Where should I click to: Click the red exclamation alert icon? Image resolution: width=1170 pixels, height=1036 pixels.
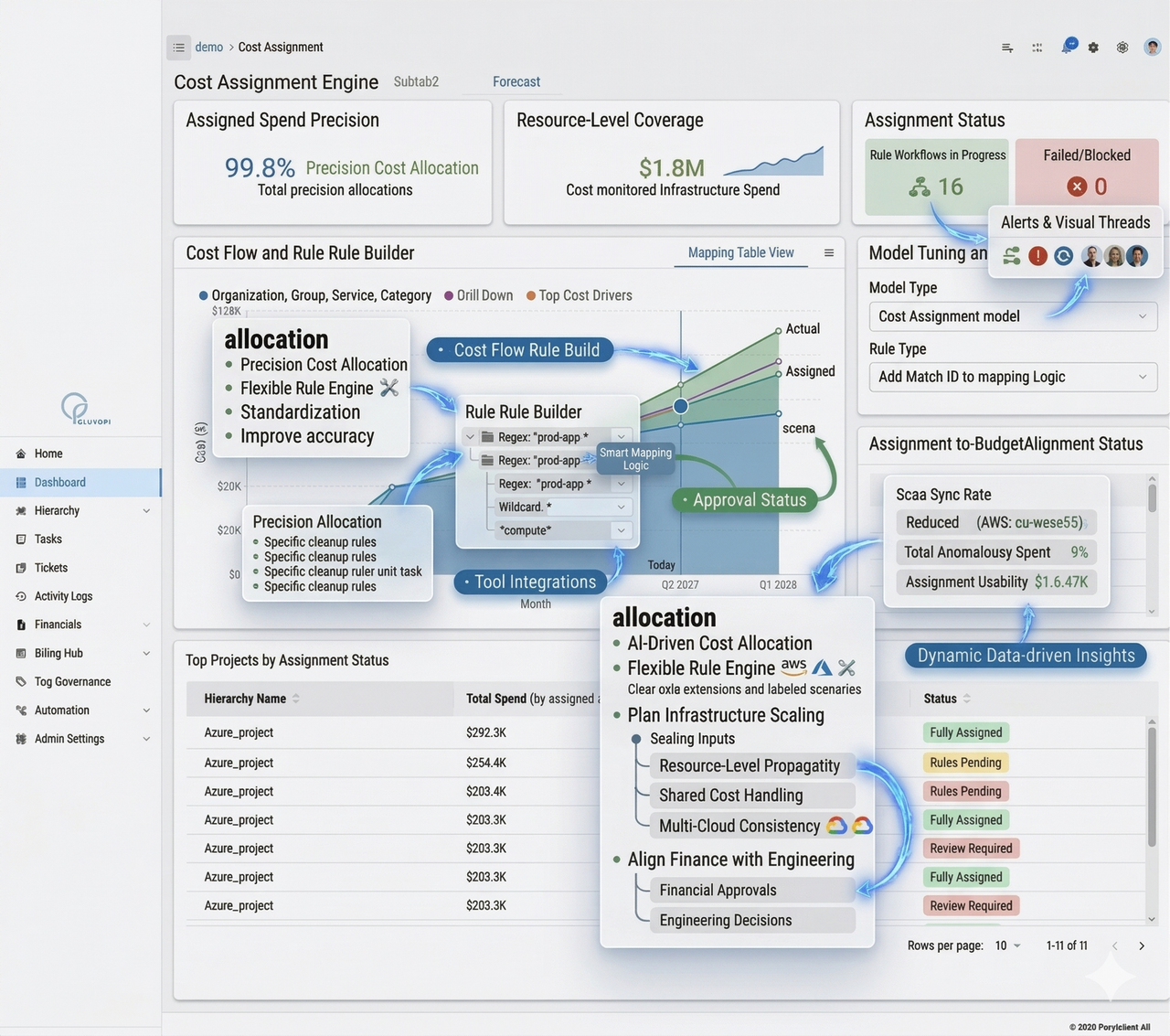1037,256
